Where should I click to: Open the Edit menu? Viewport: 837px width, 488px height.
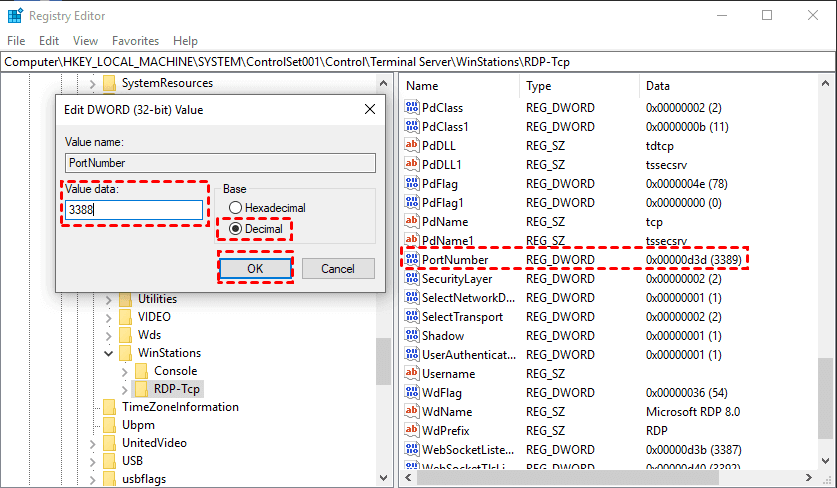click(x=49, y=41)
